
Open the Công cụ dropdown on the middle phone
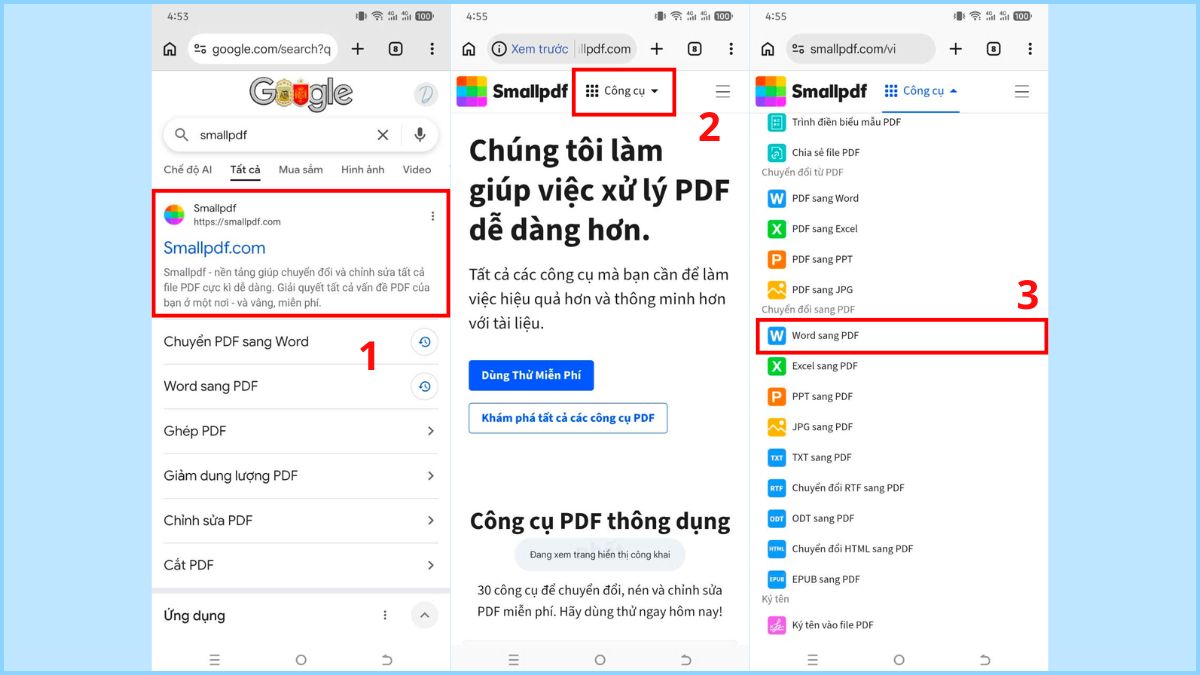coord(623,91)
